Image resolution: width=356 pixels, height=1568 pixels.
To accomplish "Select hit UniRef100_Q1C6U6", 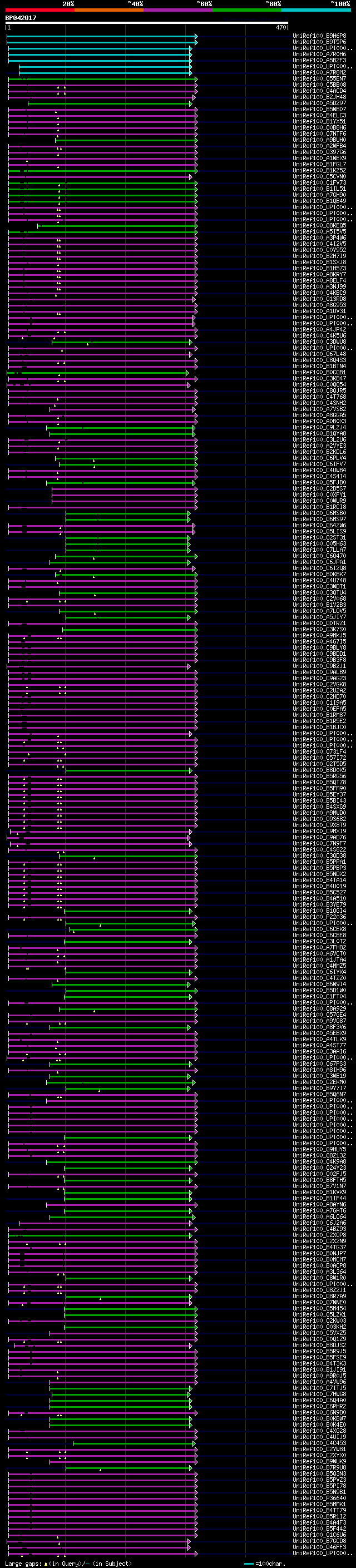I will point(319,1535).
